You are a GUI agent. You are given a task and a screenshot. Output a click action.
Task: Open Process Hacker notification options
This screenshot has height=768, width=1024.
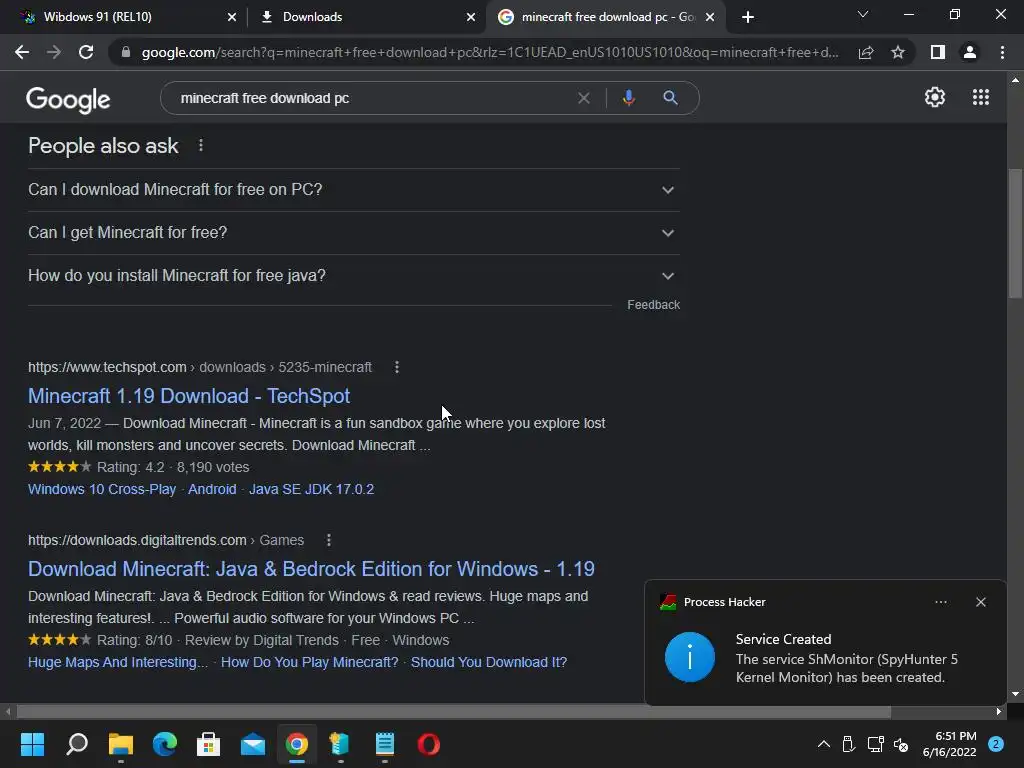[x=941, y=602]
